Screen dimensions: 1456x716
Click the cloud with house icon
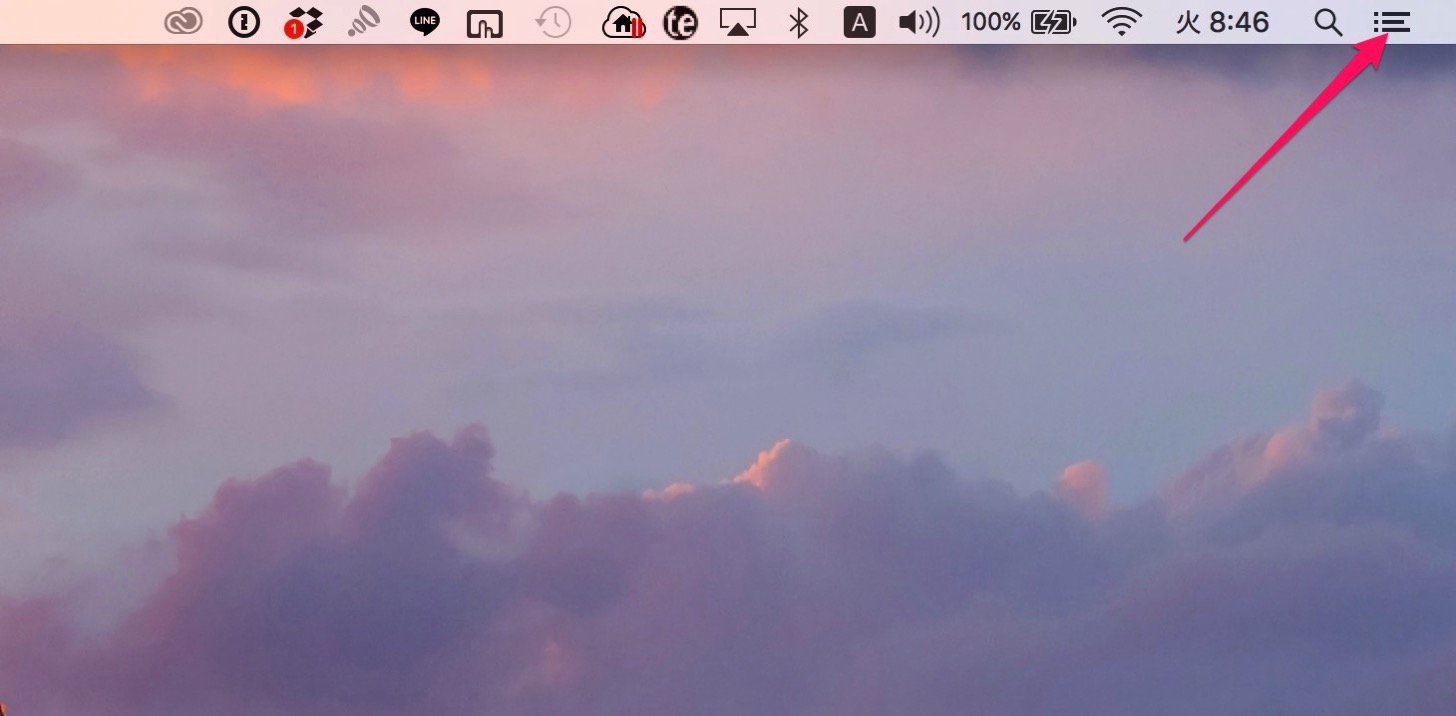point(623,22)
